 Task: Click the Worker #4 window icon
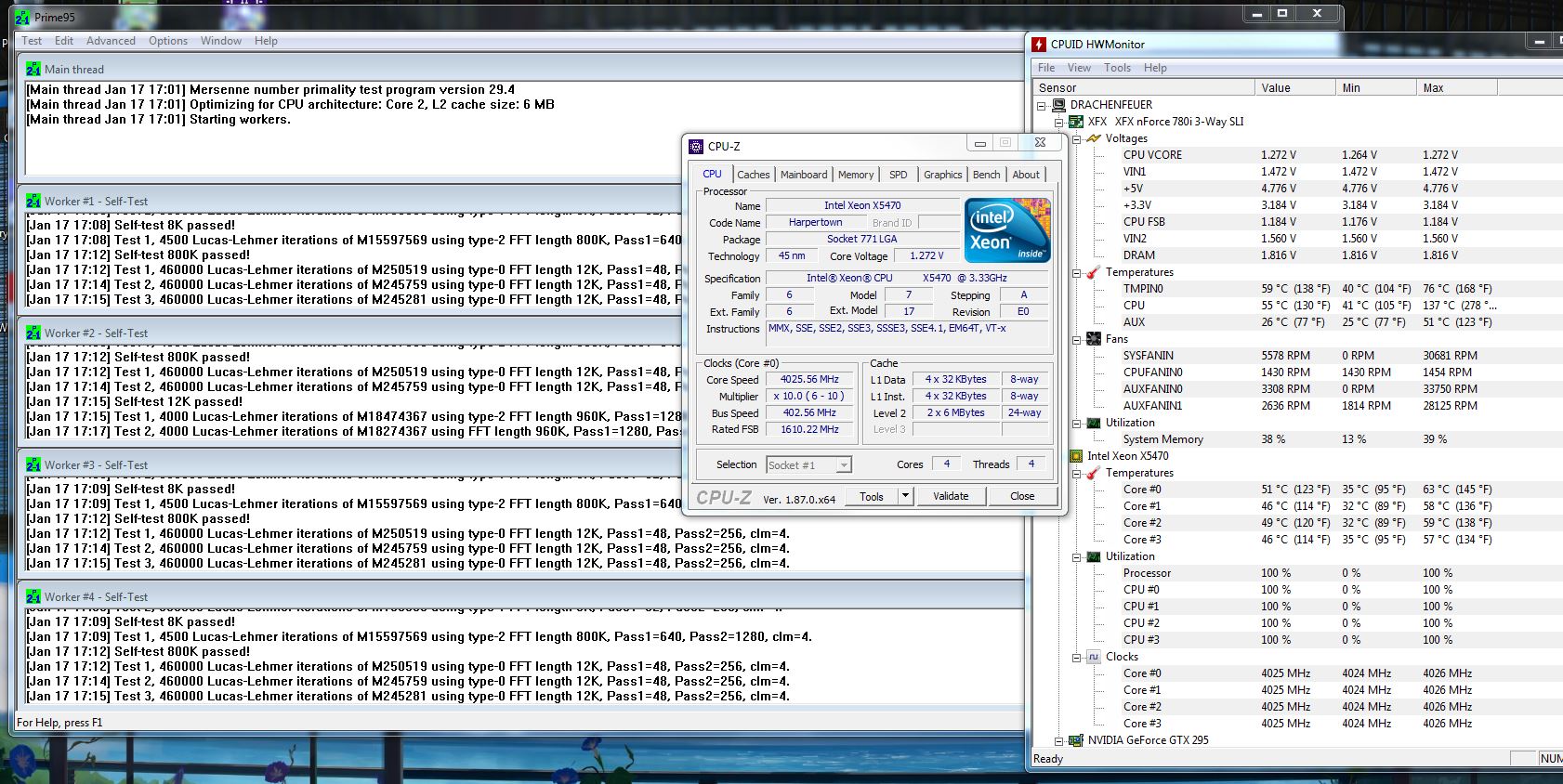[x=33, y=596]
